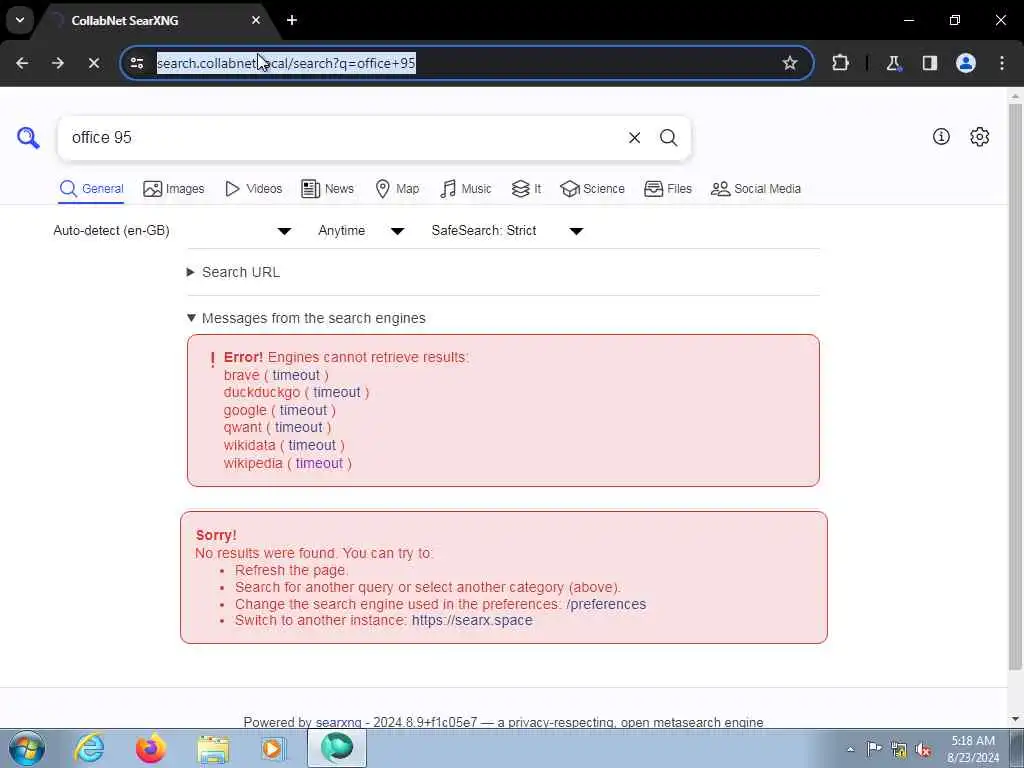Image resolution: width=1024 pixels, height=768 pixels.
Task: Launch Internet Explorer from the taskbar
Action: tap(89, 748)
